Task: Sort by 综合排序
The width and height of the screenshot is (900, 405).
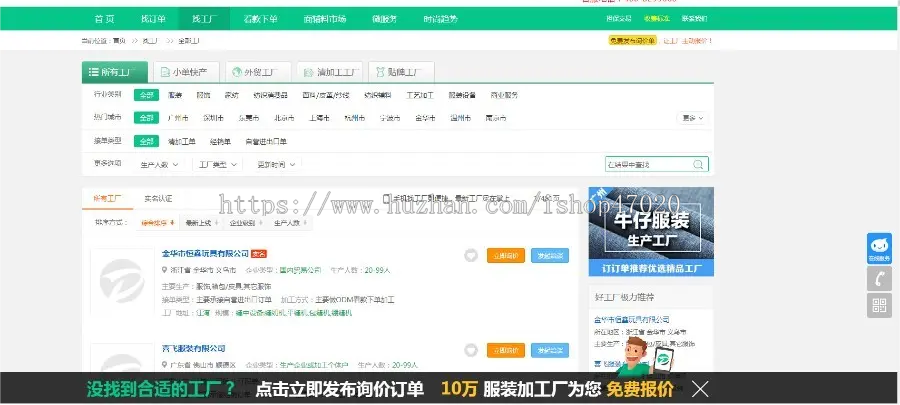Action: tap(157, 223)
